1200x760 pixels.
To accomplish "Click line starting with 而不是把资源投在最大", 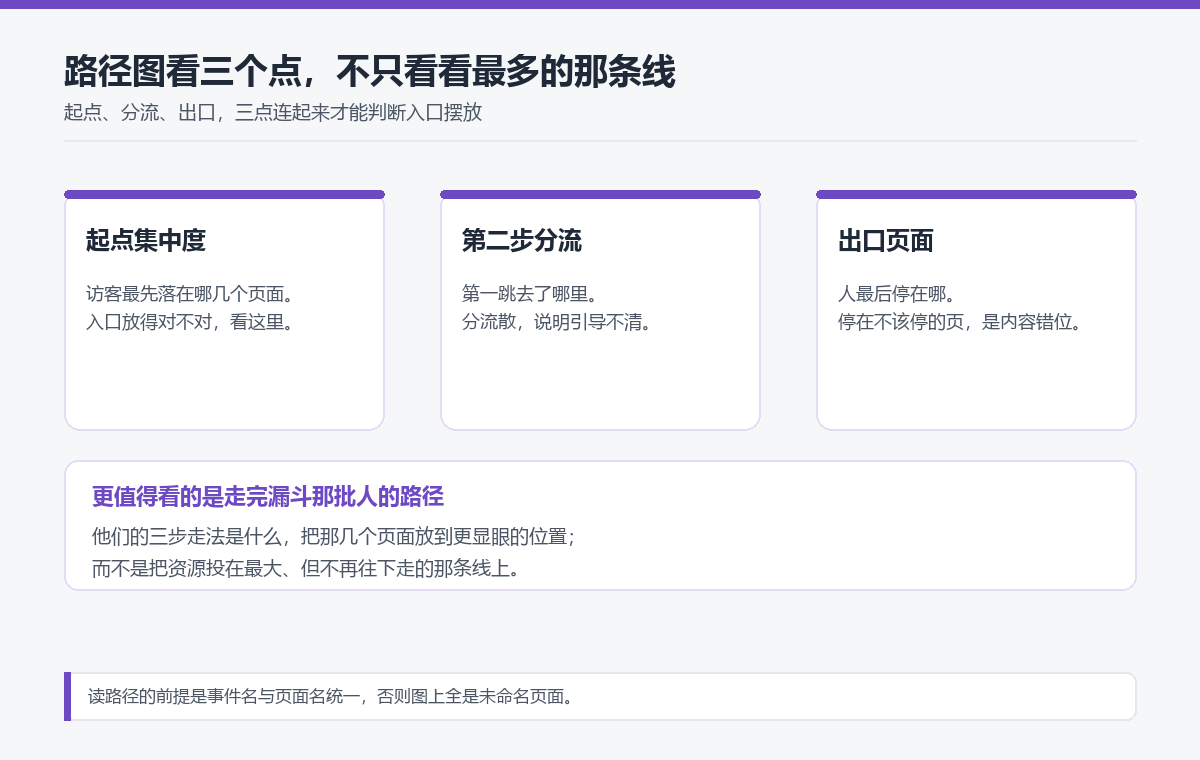I will click(x=306, y=569).
